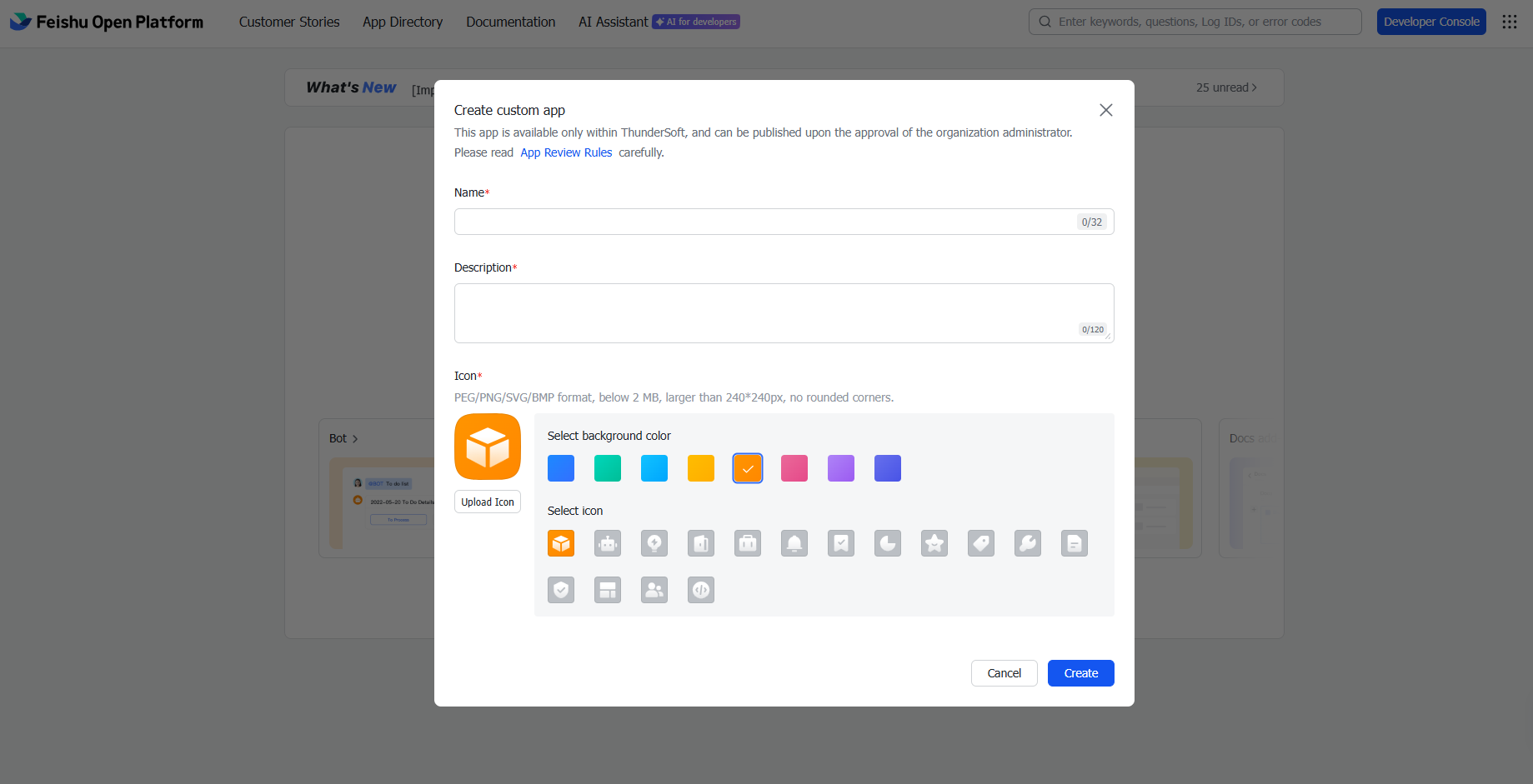Select the blue background color
Image resolution: width=1533 pixels, height=784 pixels.
click(561, 468)
